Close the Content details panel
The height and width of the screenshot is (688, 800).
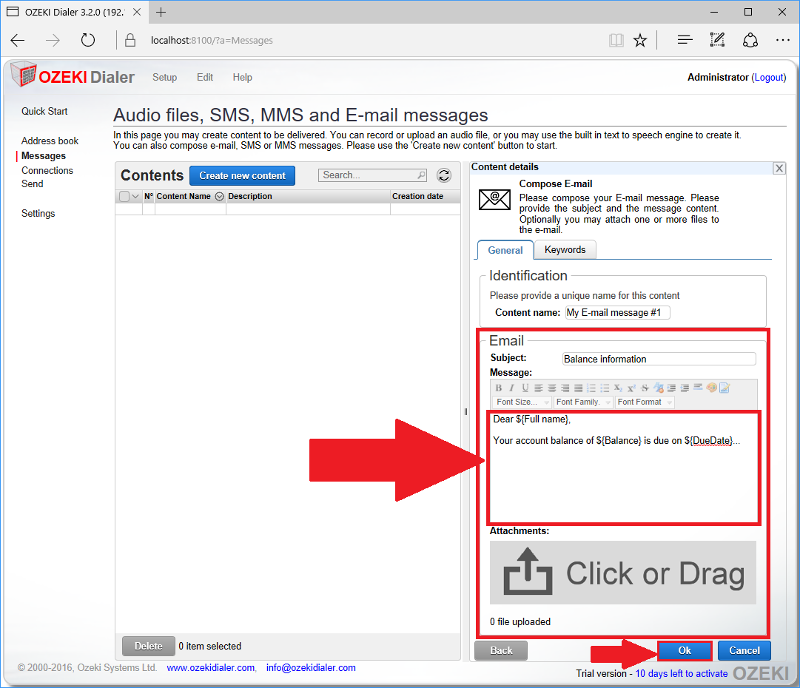(779, 169)
